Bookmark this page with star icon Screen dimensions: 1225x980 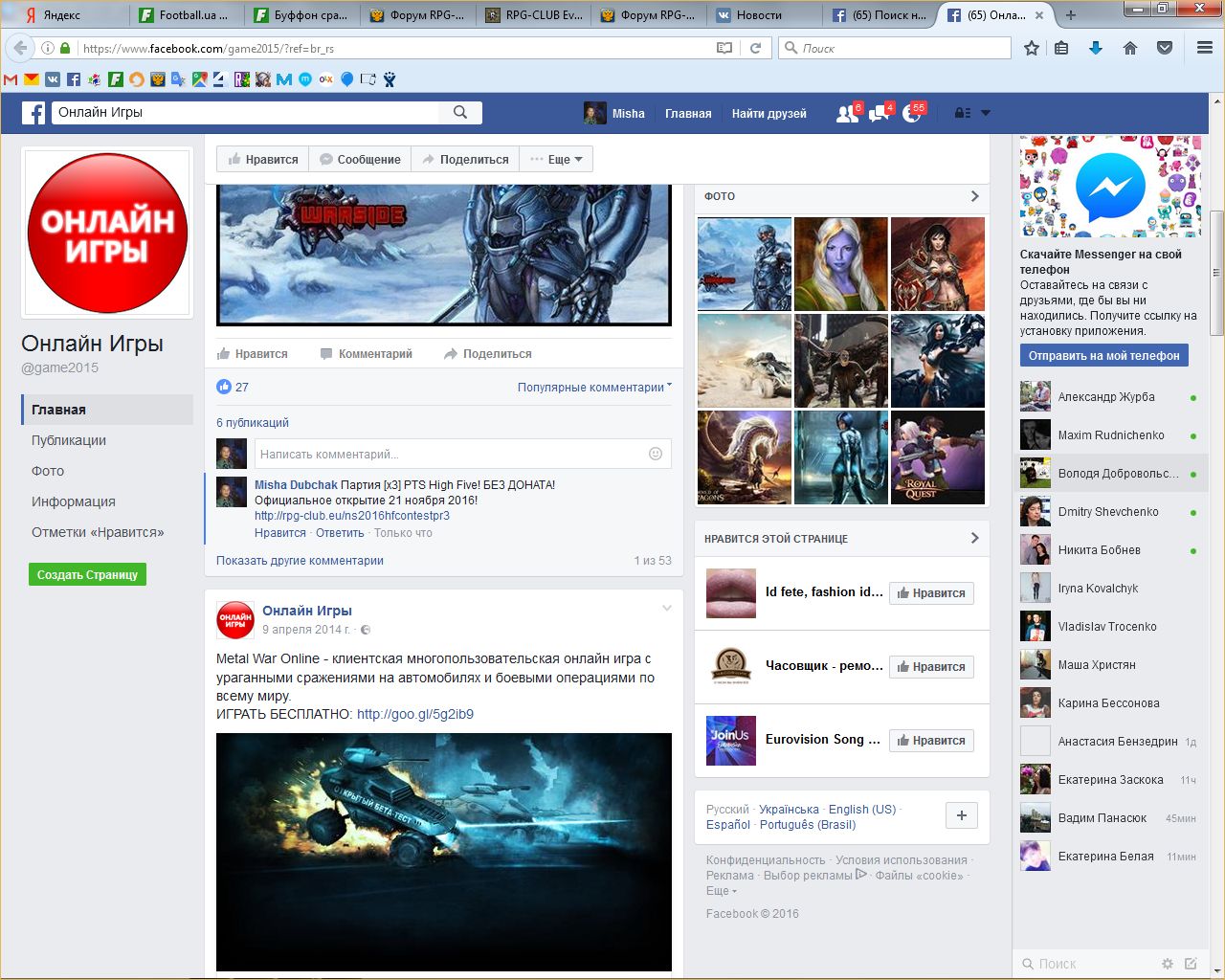coord(1031,48)
